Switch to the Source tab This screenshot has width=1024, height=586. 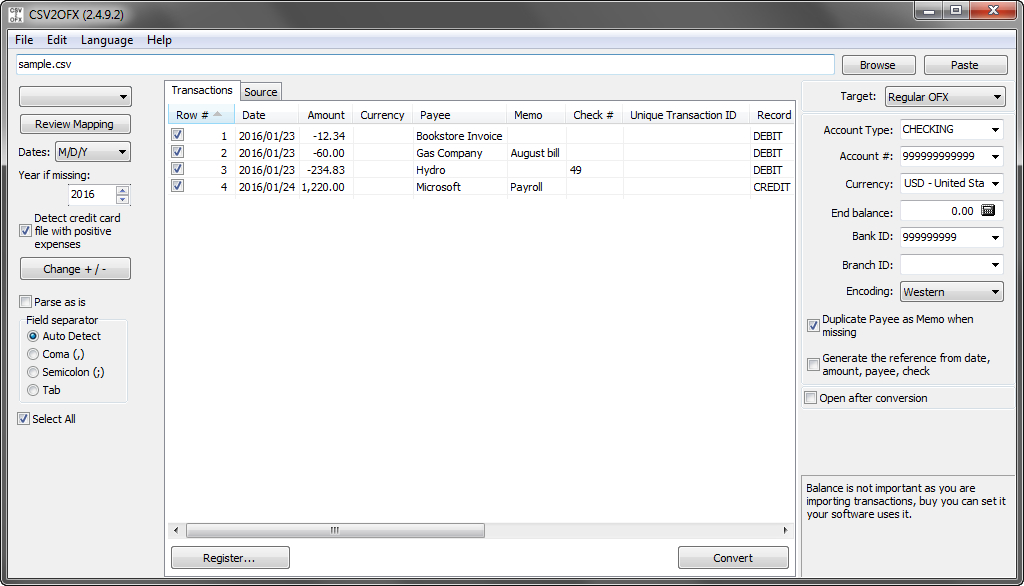(x=261, y=92)
